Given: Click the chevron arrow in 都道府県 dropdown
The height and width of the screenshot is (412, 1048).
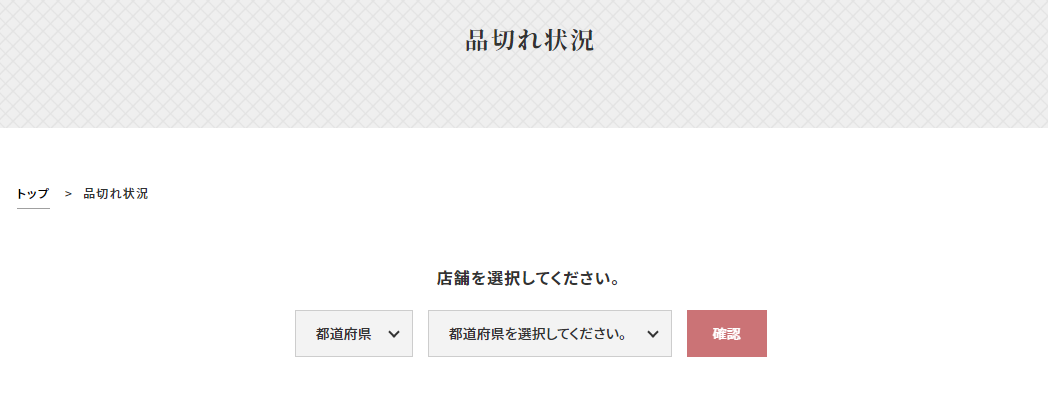Looking at the screenshot, I should coord(394,334).
